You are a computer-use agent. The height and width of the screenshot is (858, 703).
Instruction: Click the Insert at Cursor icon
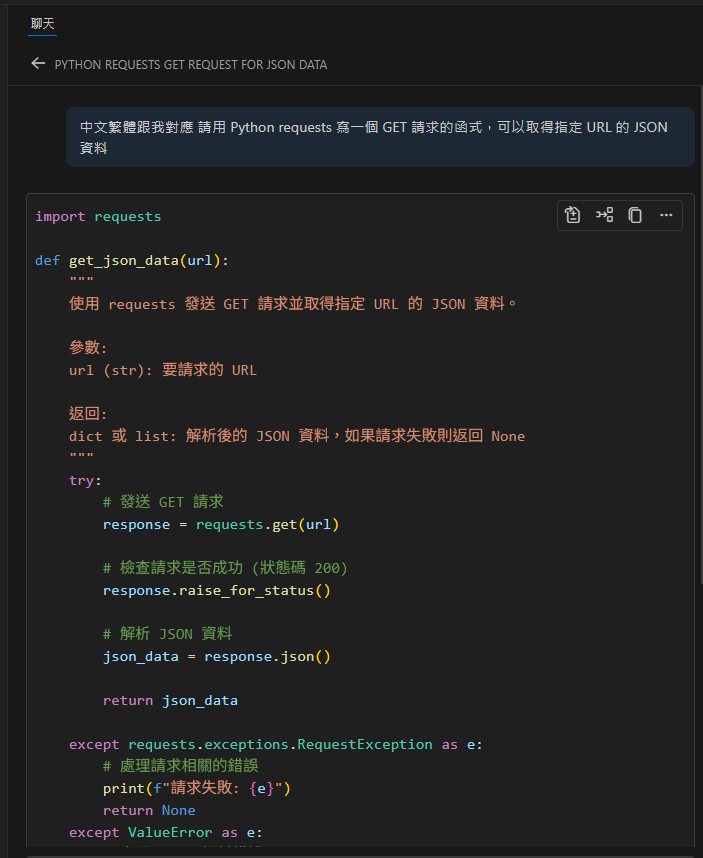point(604,214)
